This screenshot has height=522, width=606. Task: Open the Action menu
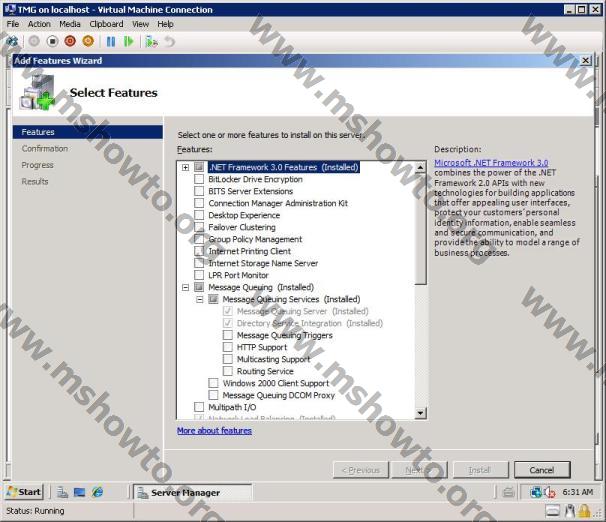[x=39, y=24]
